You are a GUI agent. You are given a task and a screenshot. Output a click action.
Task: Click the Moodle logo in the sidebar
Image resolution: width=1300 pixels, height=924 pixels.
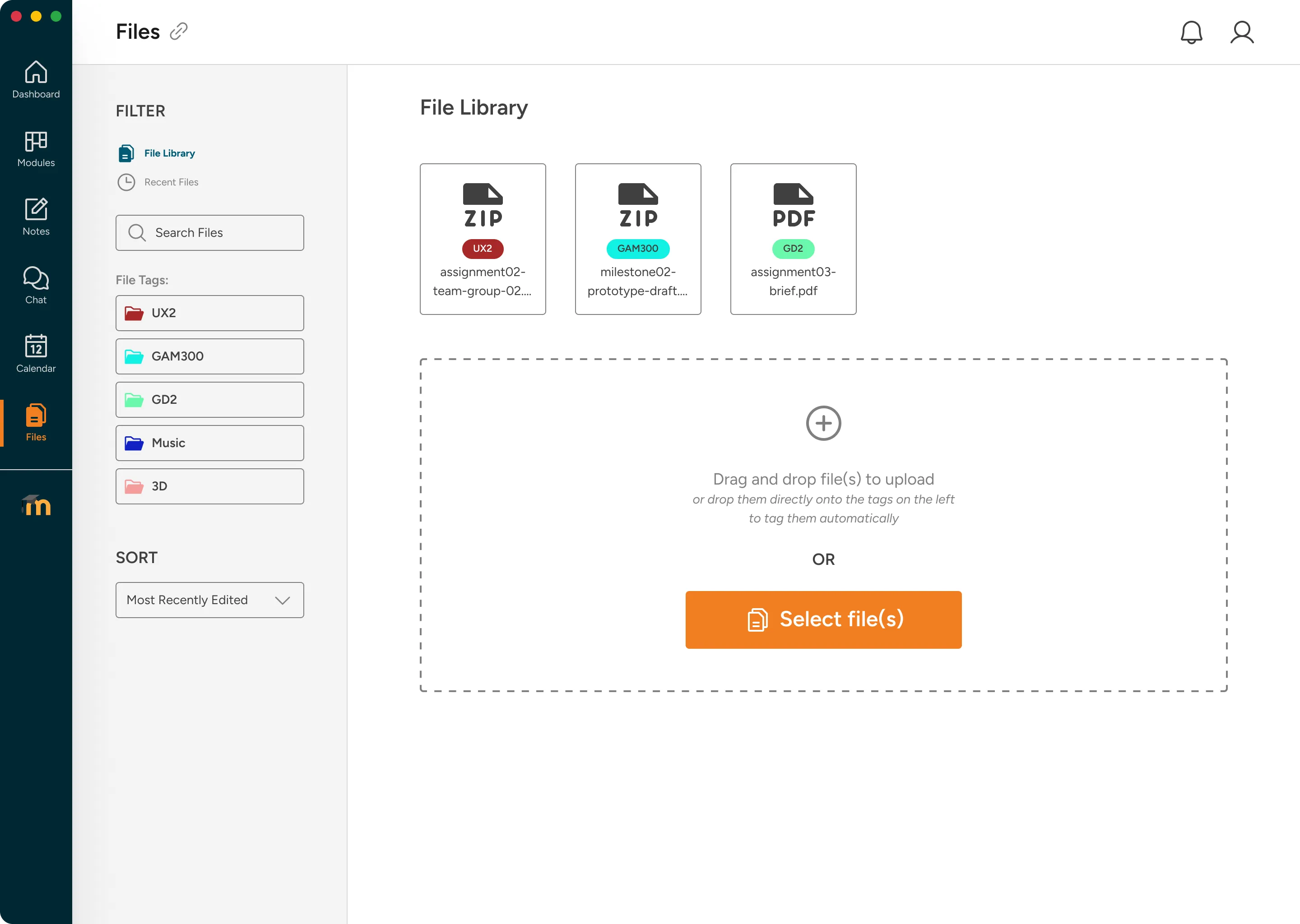36,505
